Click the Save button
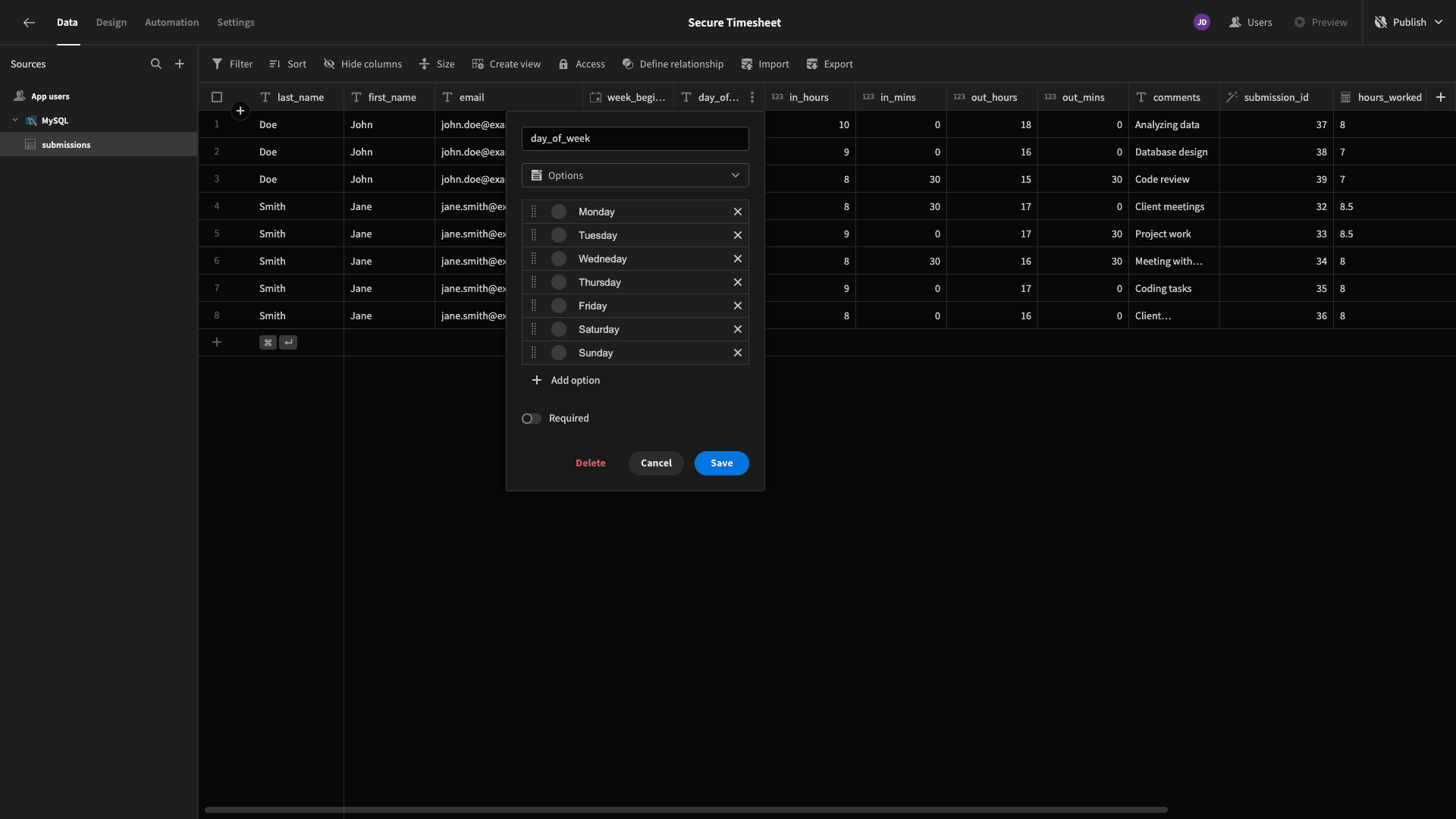The height and width of the screenshot is (819, 1456). pyautogui.click(x=722, y=463)
